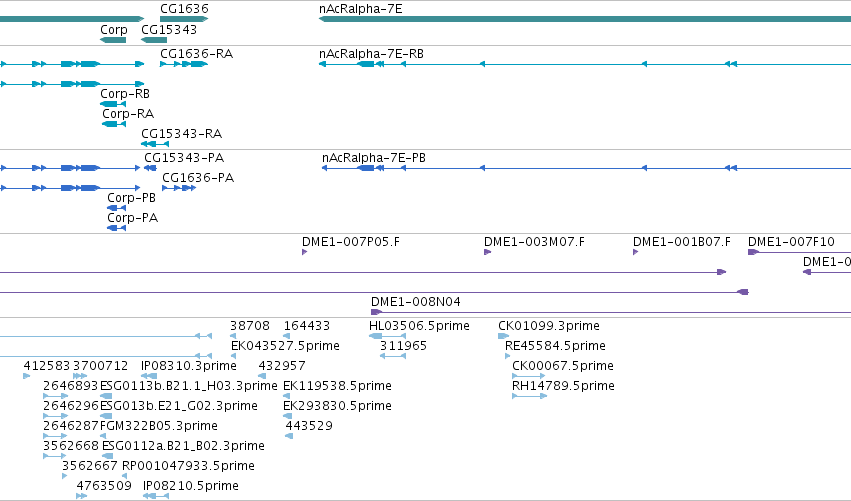Select the IP08310.3prime EST label
This screenshot has width=851, height=501.
pyautogui.click(x=188, y=366)
